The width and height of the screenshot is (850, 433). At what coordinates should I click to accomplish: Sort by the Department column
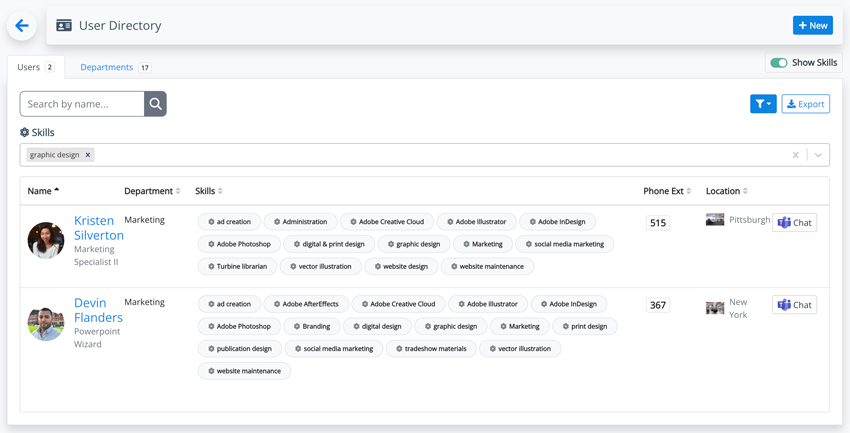tap(151, 191)
